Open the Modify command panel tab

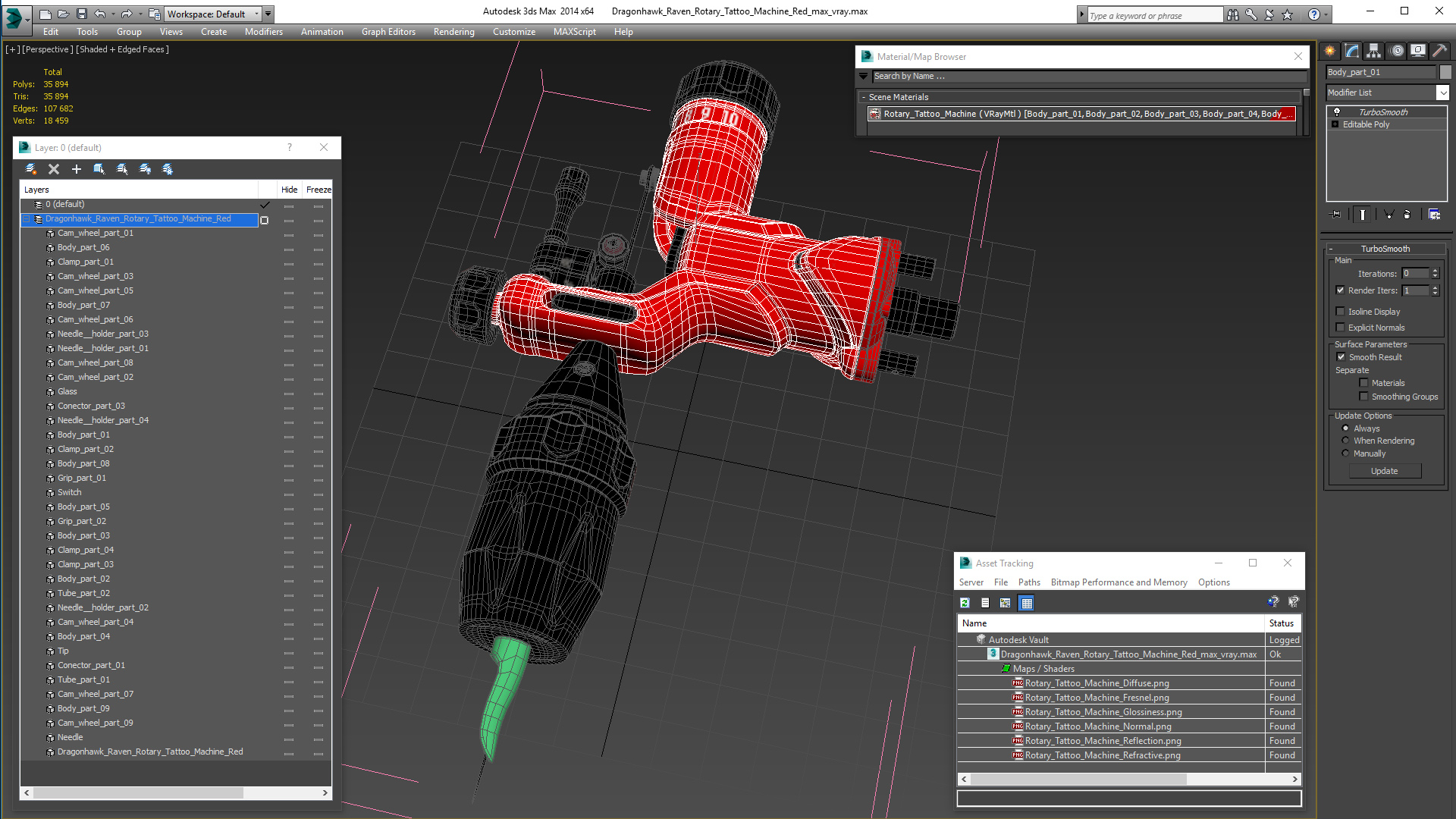pyautogui.click(x=1351, y=51)
